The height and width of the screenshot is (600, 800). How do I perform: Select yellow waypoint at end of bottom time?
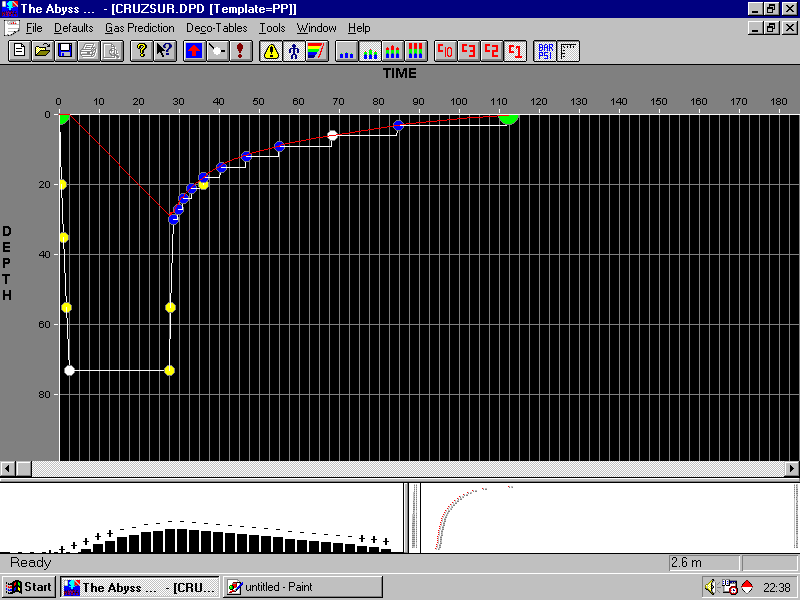[169, 370]
